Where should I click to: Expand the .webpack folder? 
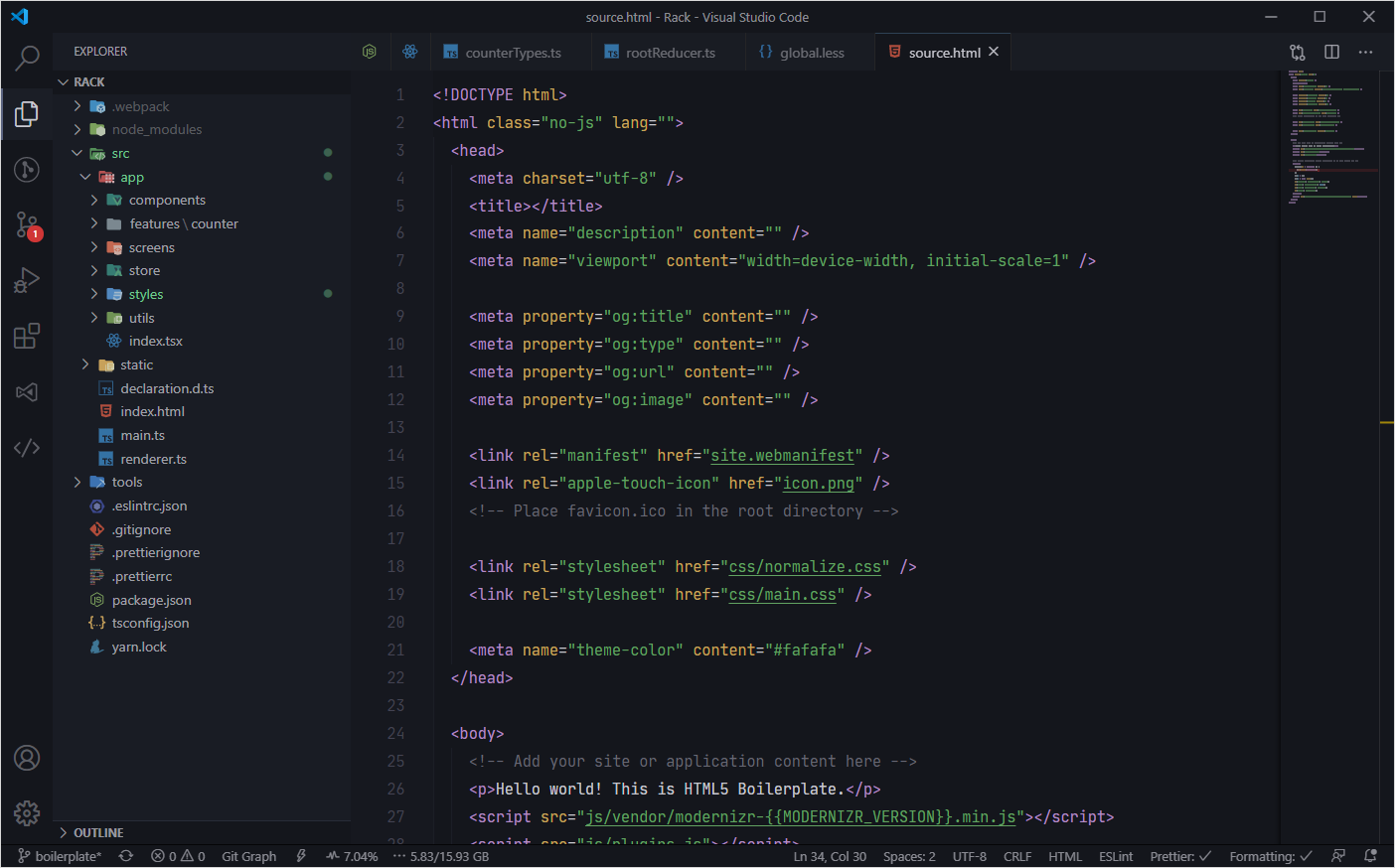[x=204, y=106]
